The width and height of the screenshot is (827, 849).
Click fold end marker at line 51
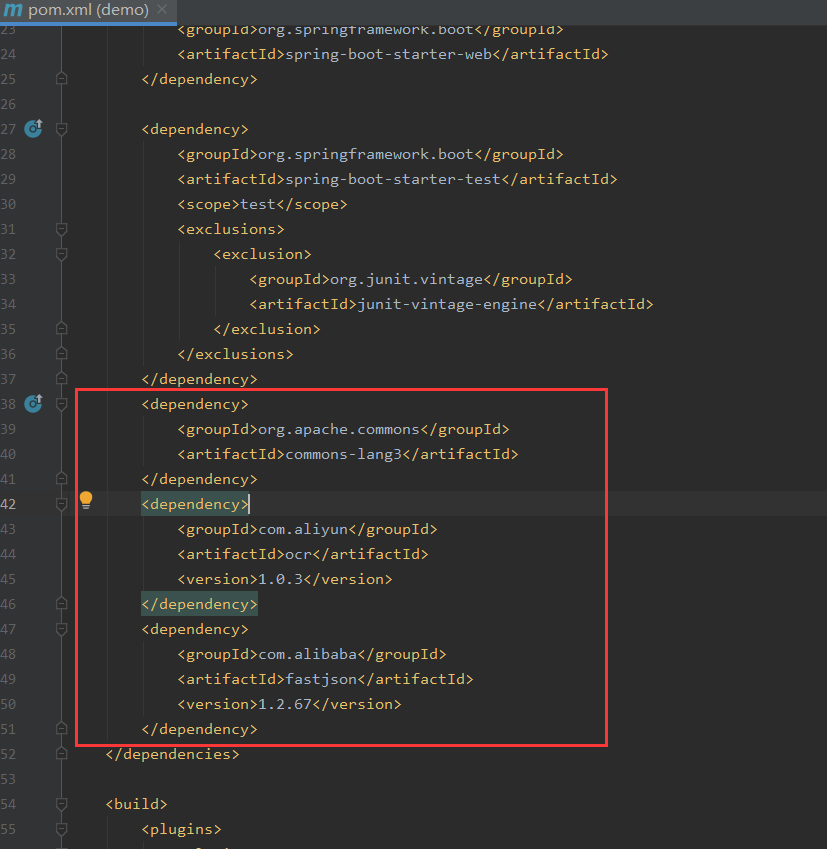tap(62, 729)
